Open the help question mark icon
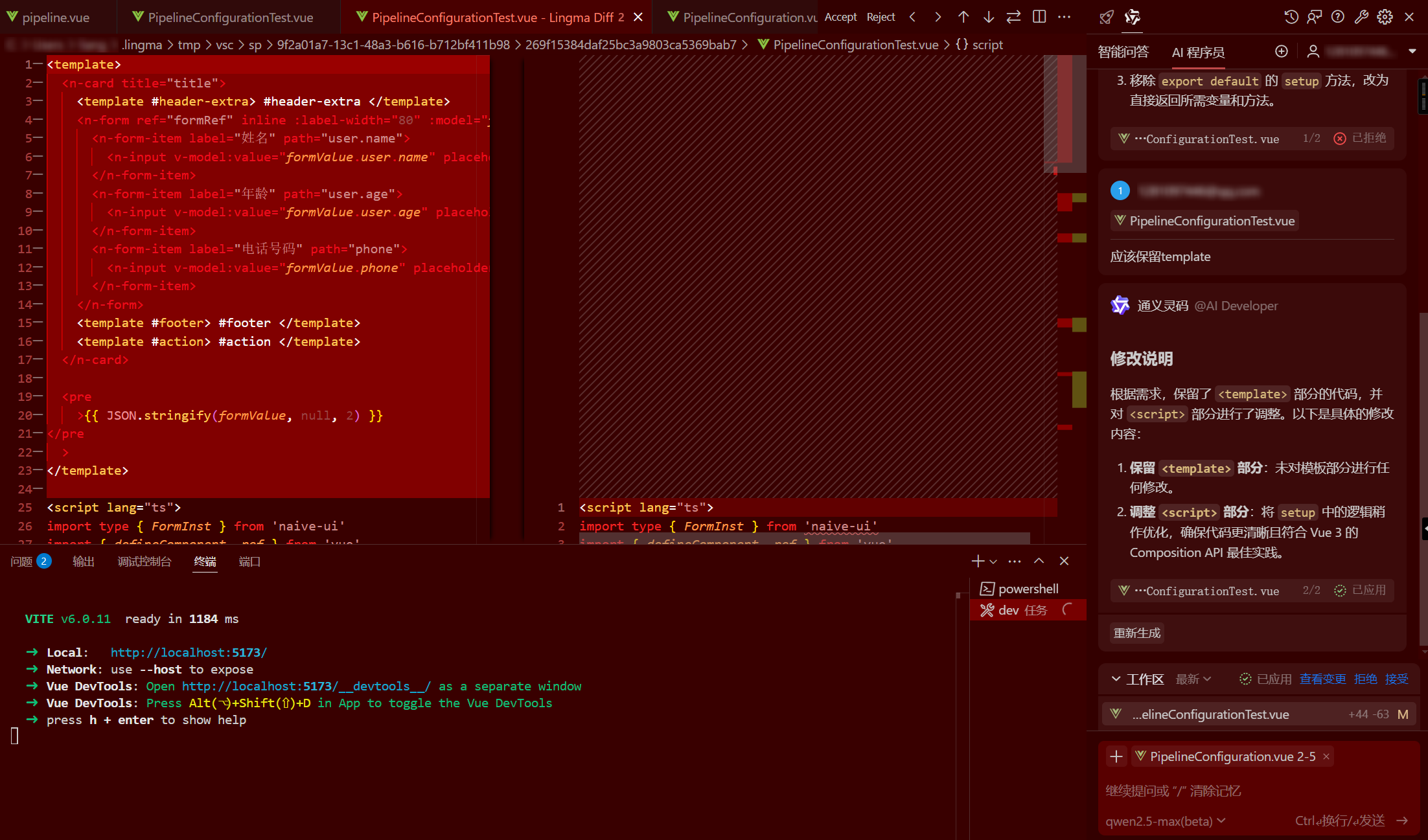1428x840 pixels. pyautogui.click(x=1337, y=17)
